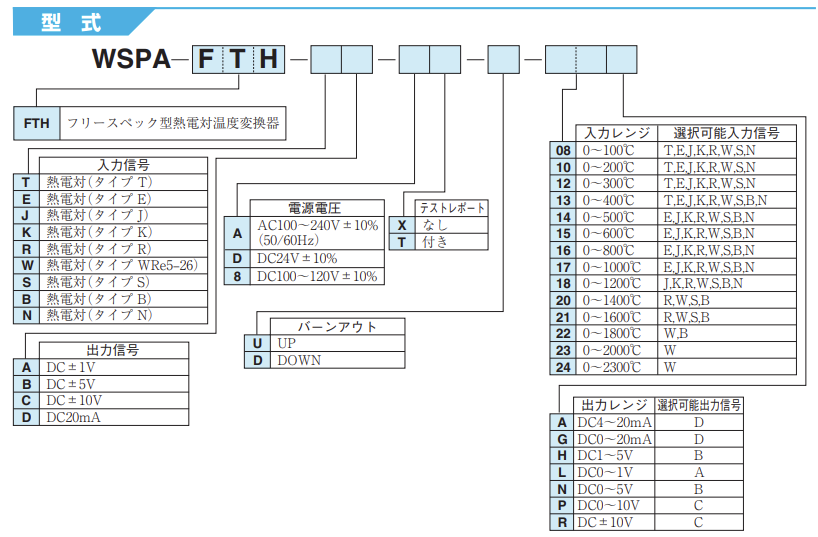
Task: Click the 出力レンジ column header
Action: pos(614,405)
